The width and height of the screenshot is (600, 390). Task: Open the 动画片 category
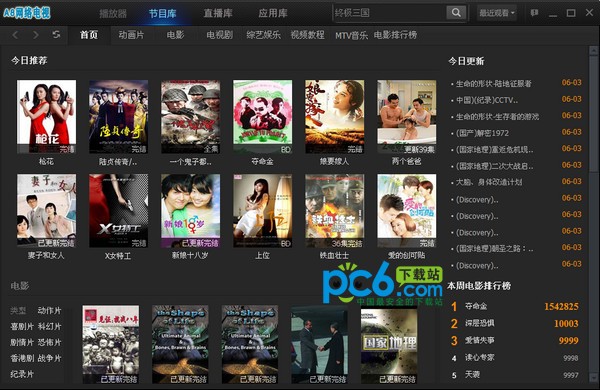coord(131,35)
